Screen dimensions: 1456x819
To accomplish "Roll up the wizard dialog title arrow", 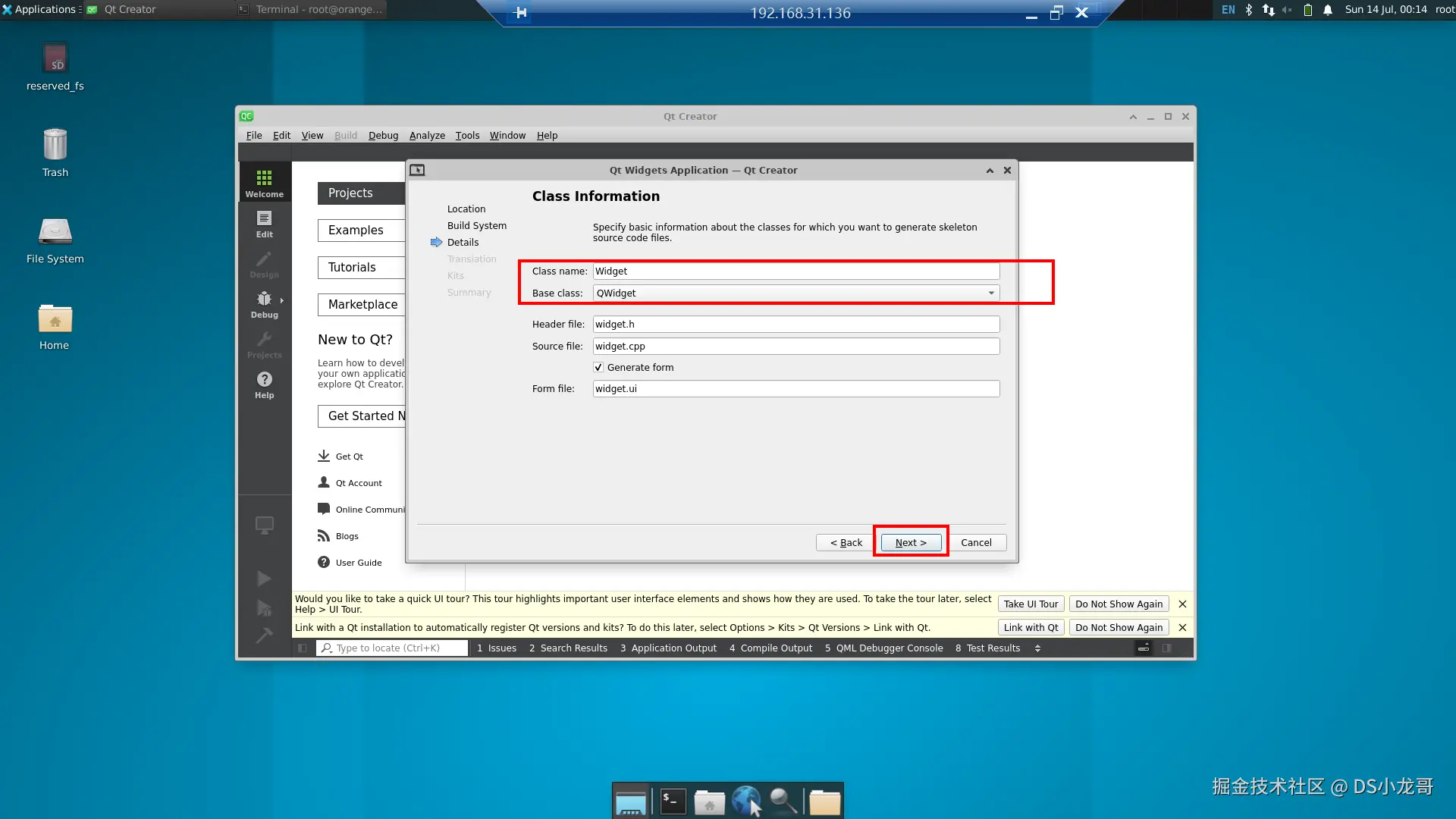I will (990, 171).
